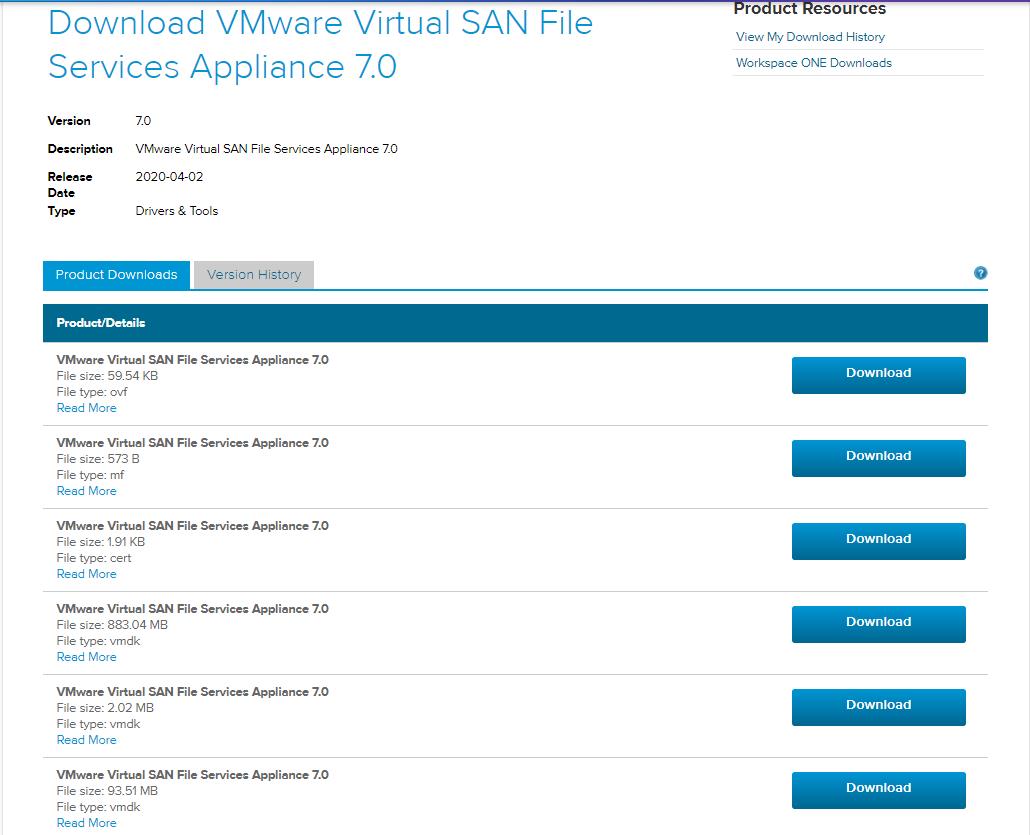Open View My Download History link

pyautogui.click(x=810, y=37)
